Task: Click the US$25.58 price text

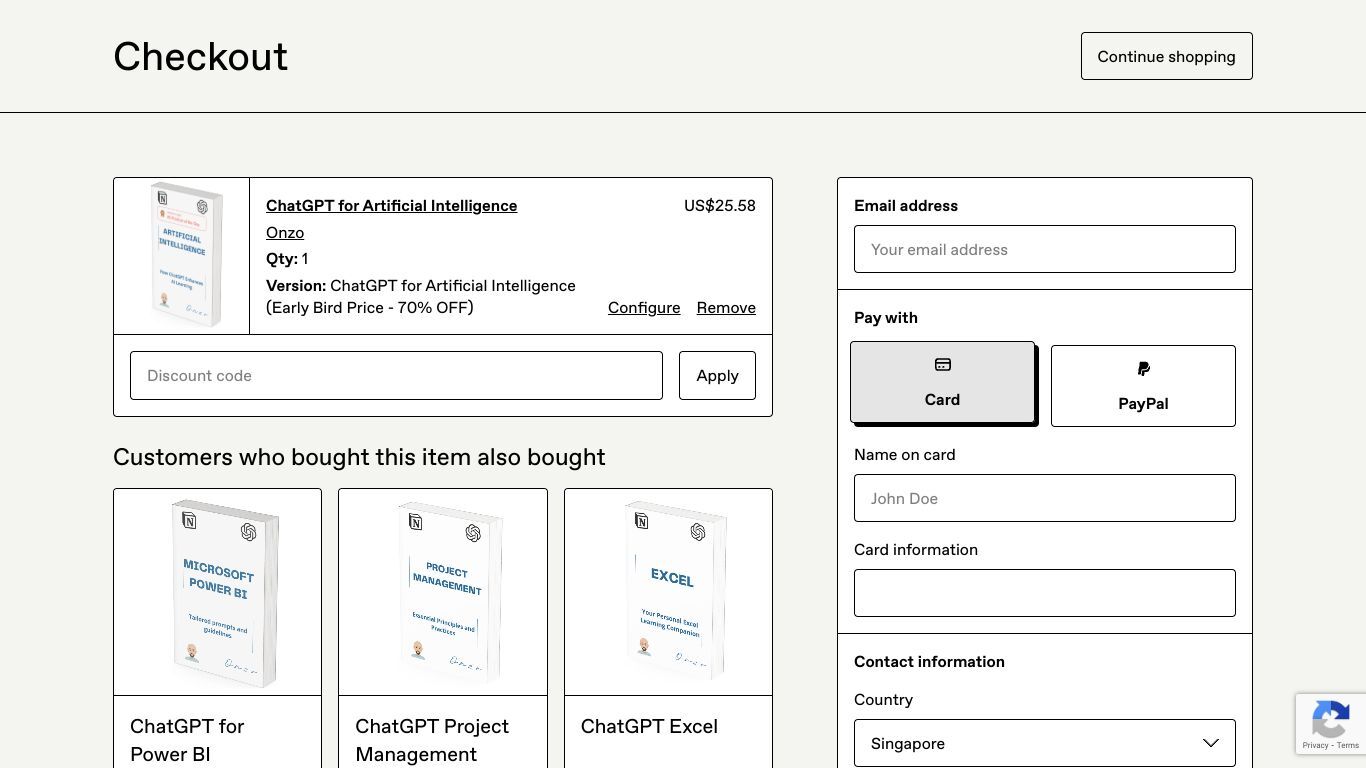Action: 720,205
